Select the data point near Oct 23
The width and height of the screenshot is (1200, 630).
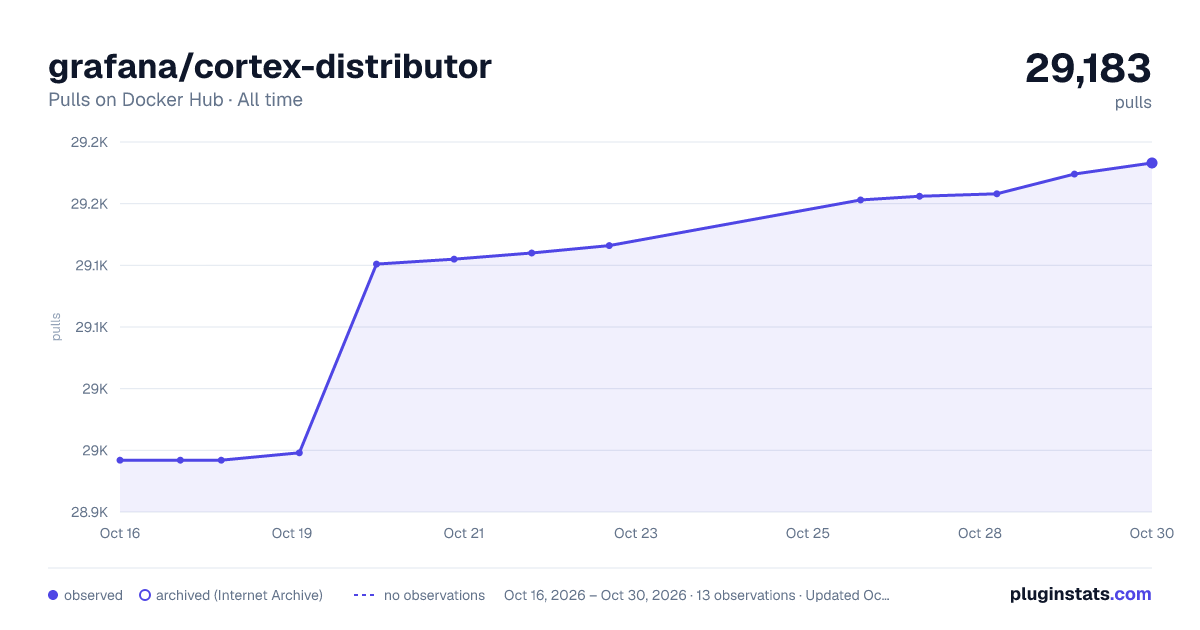[x=609, y=245]
